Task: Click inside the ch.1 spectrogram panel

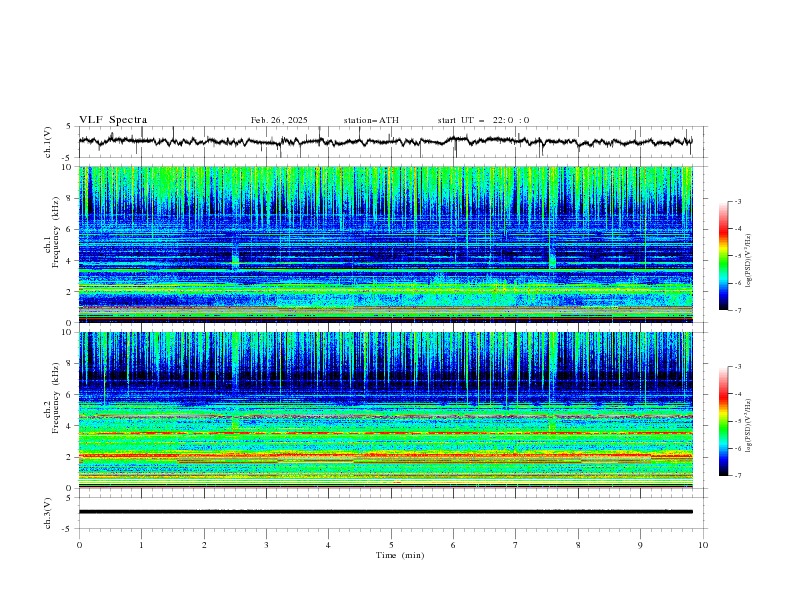Action: (x=385, y=244)
